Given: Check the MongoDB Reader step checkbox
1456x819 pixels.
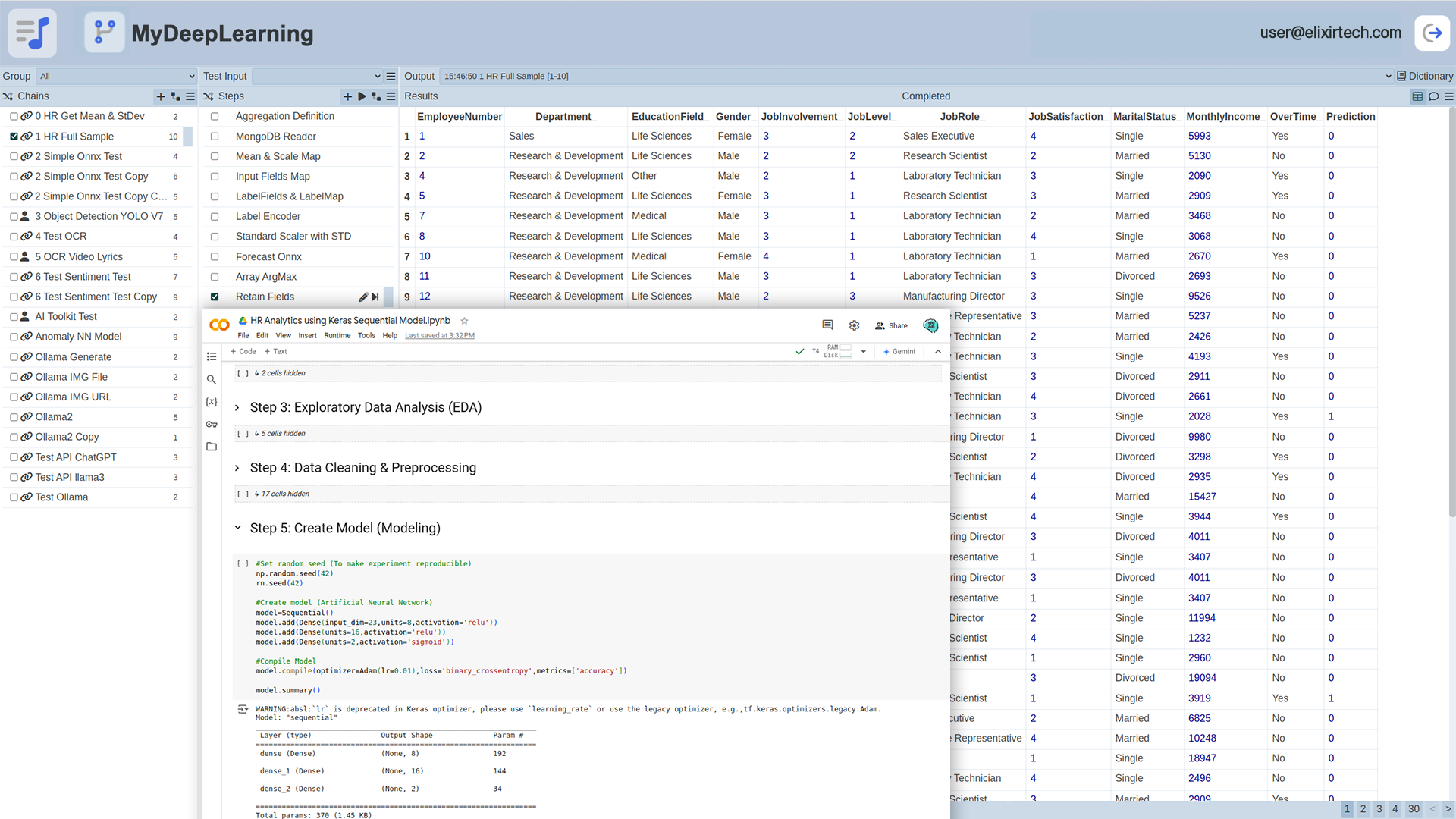Looking at the screenshot, I should (x=215, y=136).
